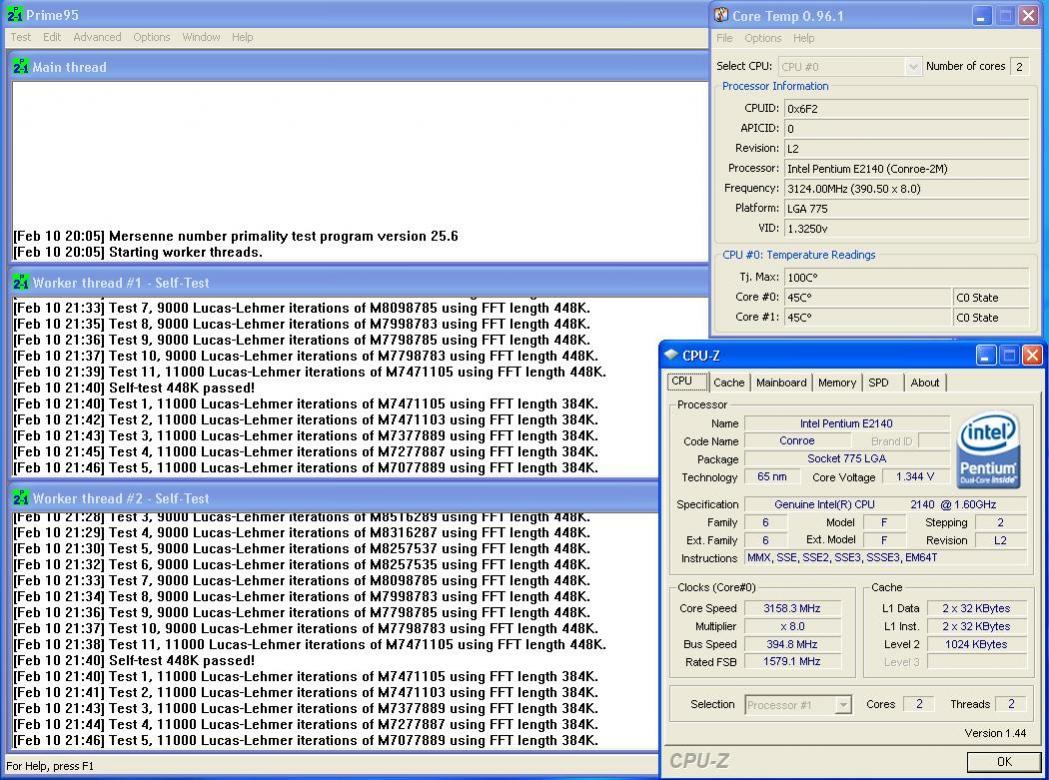Open Core Temp Options menu
The height and width of the screenshot is (780, 1049).
click(x=763, y=38)
